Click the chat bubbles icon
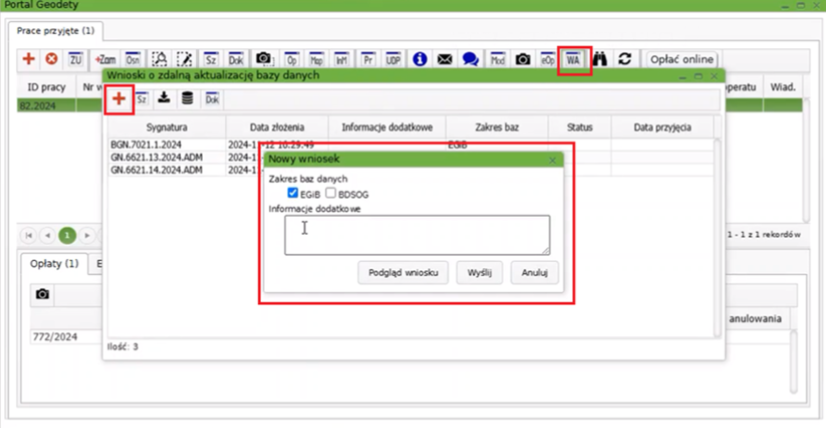This screenshot has width=826, height=428. (470, 60)
